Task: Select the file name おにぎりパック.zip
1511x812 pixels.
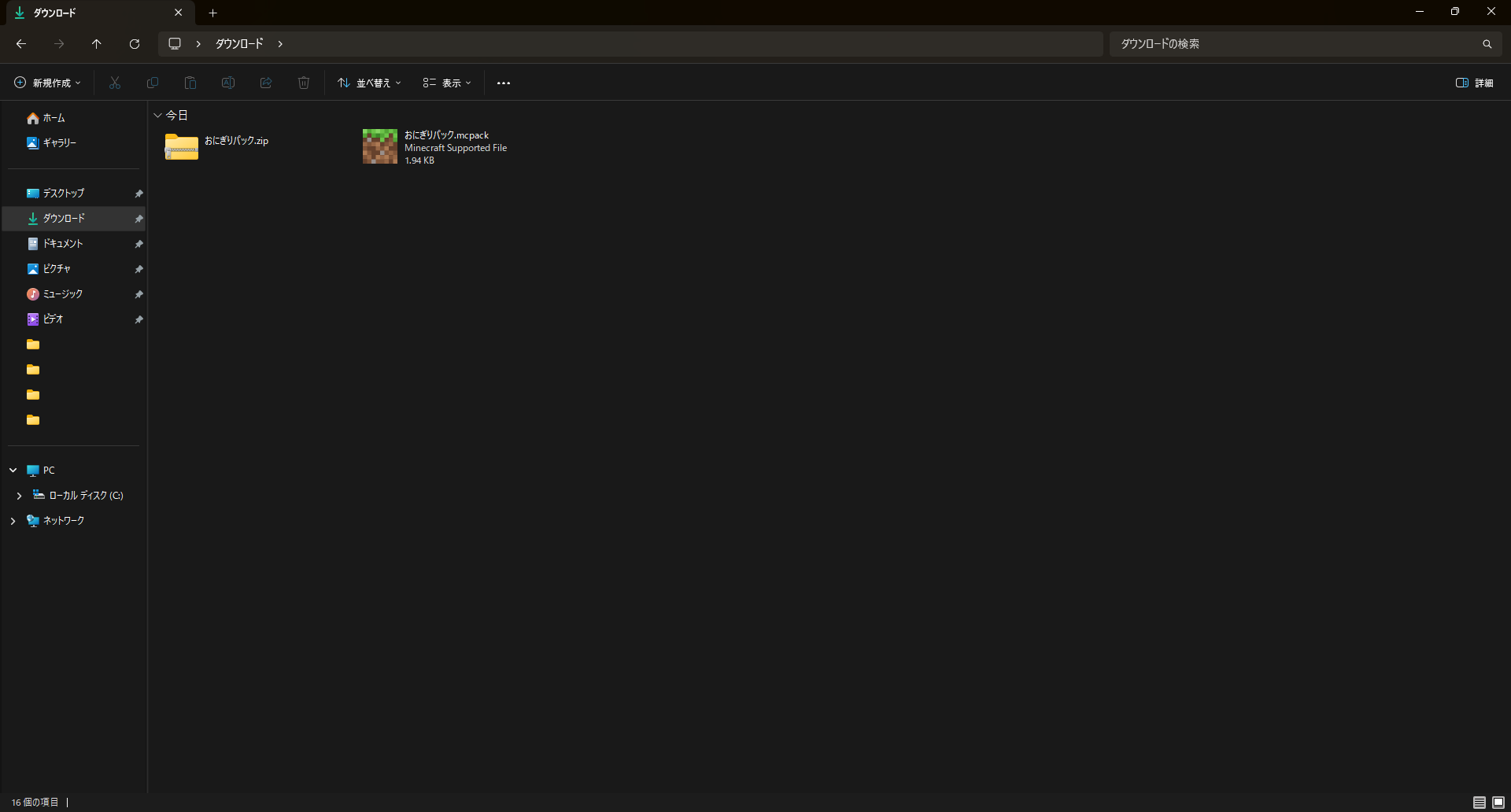Action: (236, 141)
